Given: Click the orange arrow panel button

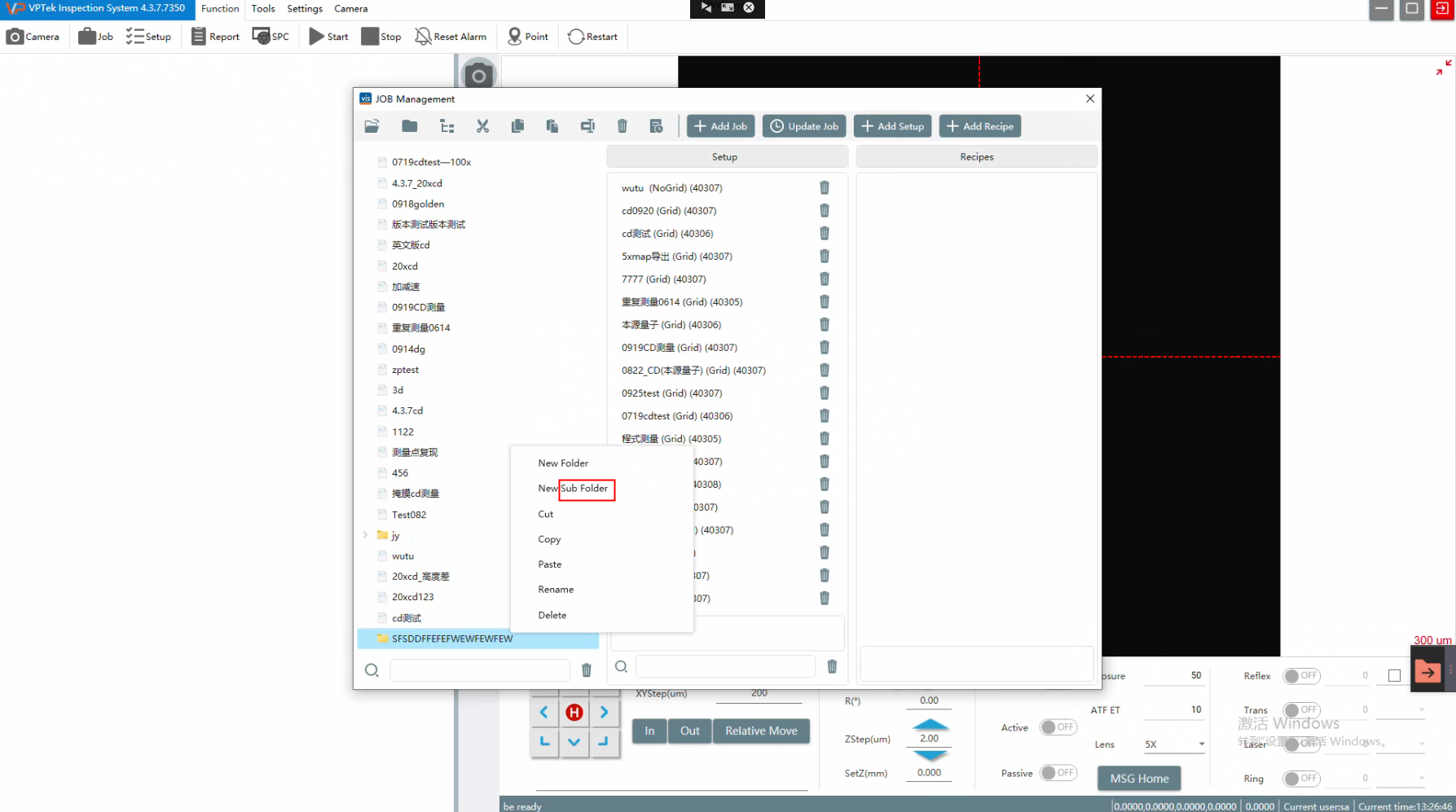Looking at the screenshot, I should coord(1427,672).
